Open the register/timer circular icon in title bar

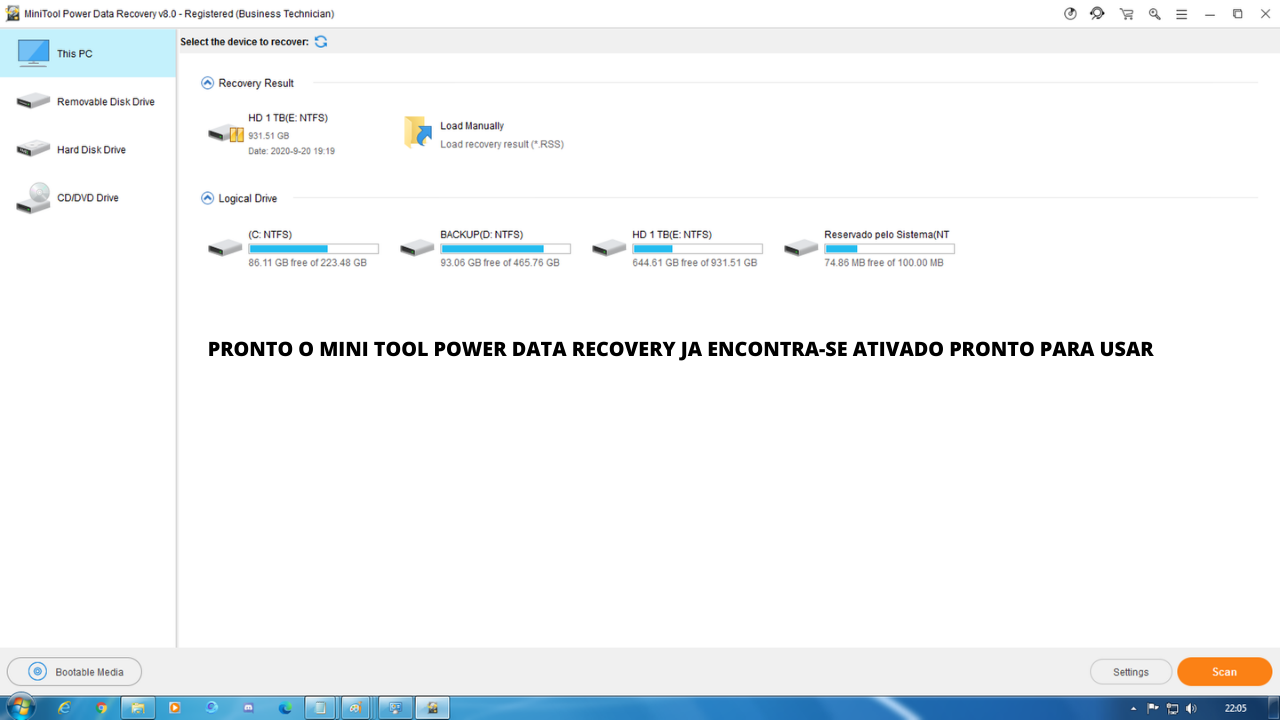pos(1070,14)
